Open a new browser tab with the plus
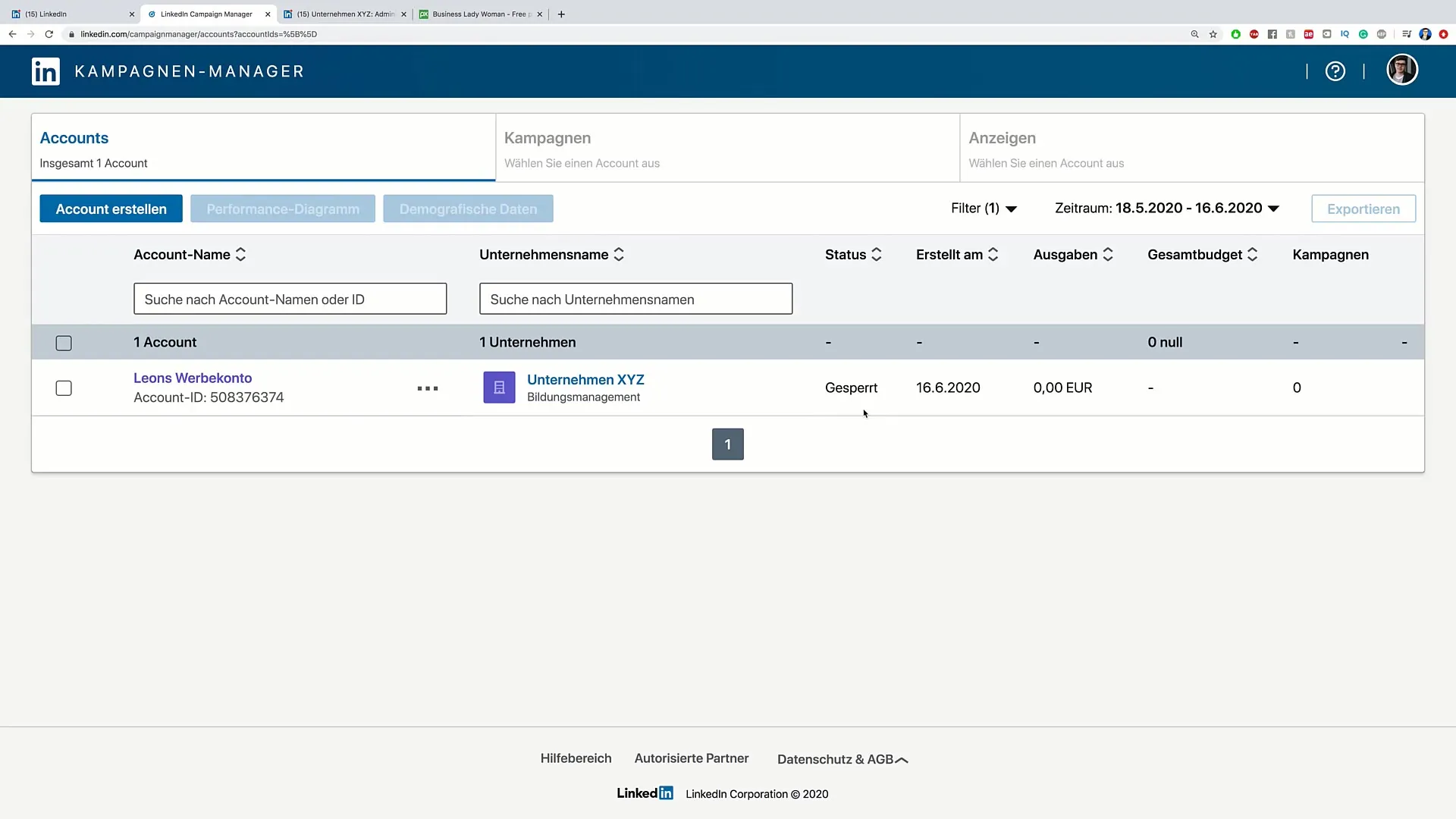The width and height of the screenshot is (1456, 819). [x=561, y=14]
